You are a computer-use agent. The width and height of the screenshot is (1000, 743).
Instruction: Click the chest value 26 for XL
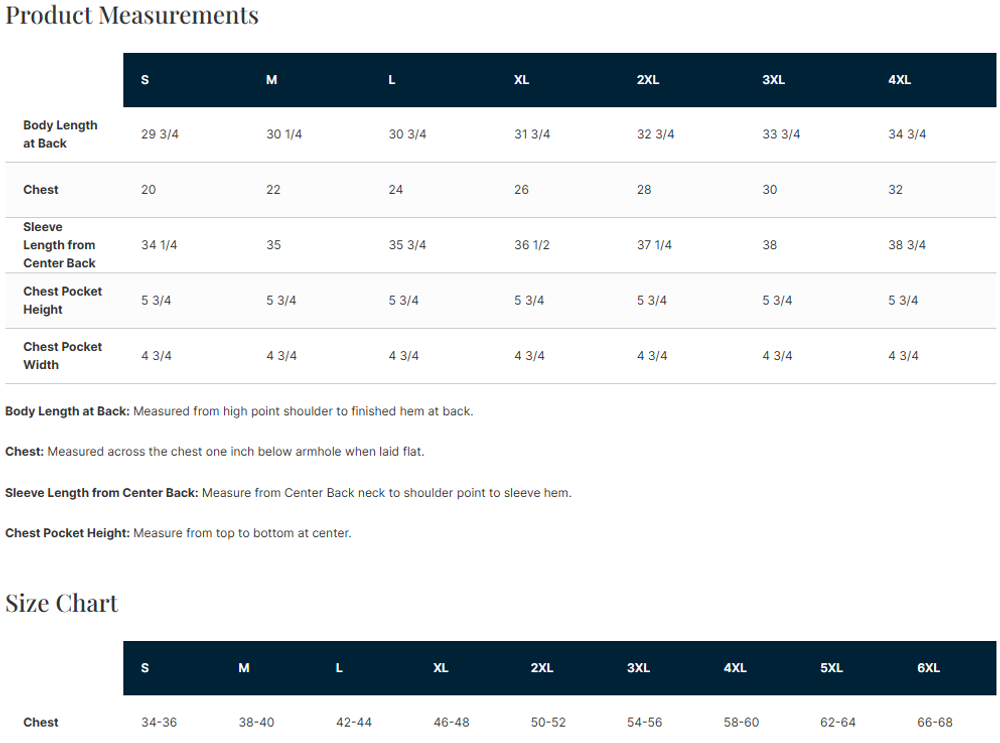521,190
